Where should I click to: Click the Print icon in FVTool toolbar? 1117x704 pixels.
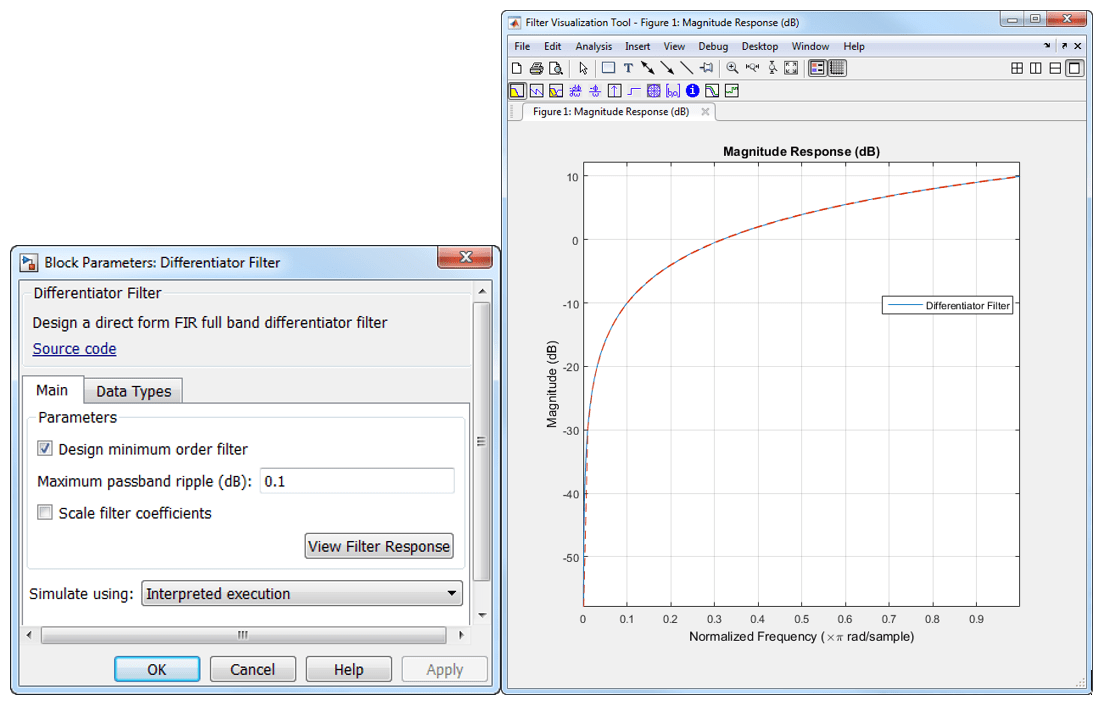pos(536,68)
